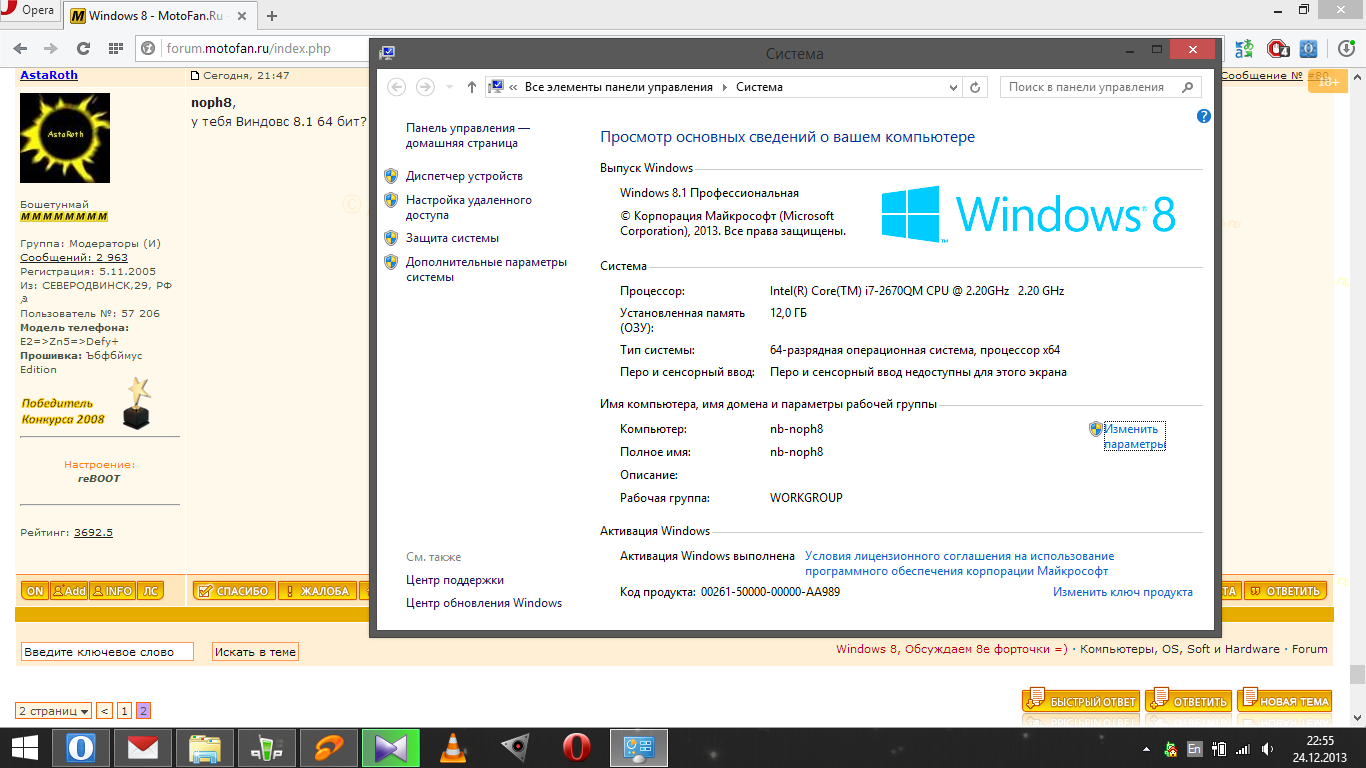
Task: Show hidden tray icons arrow
Action: (x=1146, y=749)
